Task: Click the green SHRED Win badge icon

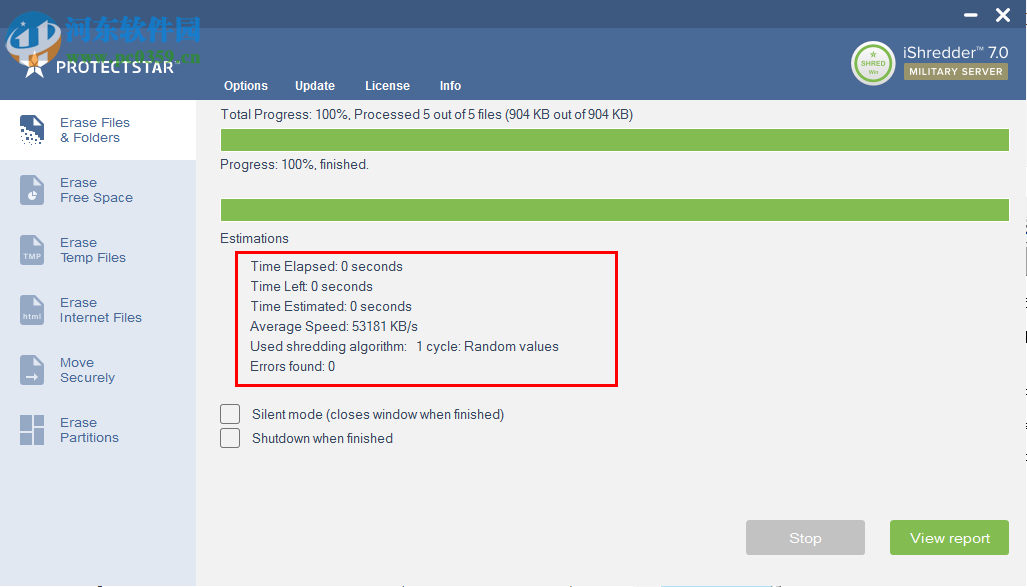Action: [x=872, y=64]
